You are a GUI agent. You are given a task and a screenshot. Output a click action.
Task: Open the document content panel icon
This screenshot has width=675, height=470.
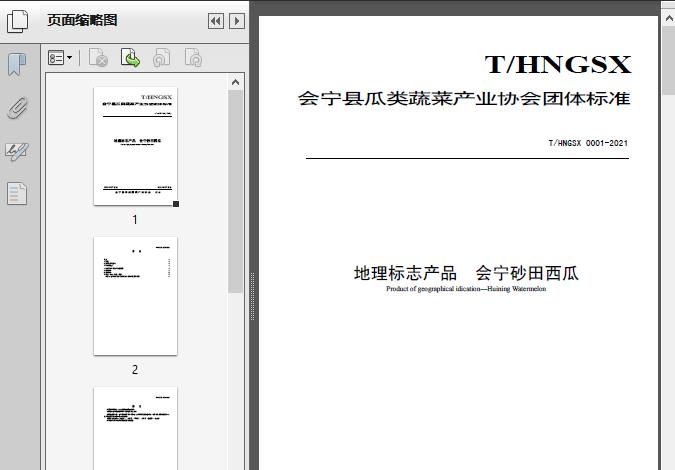(17, 194)
